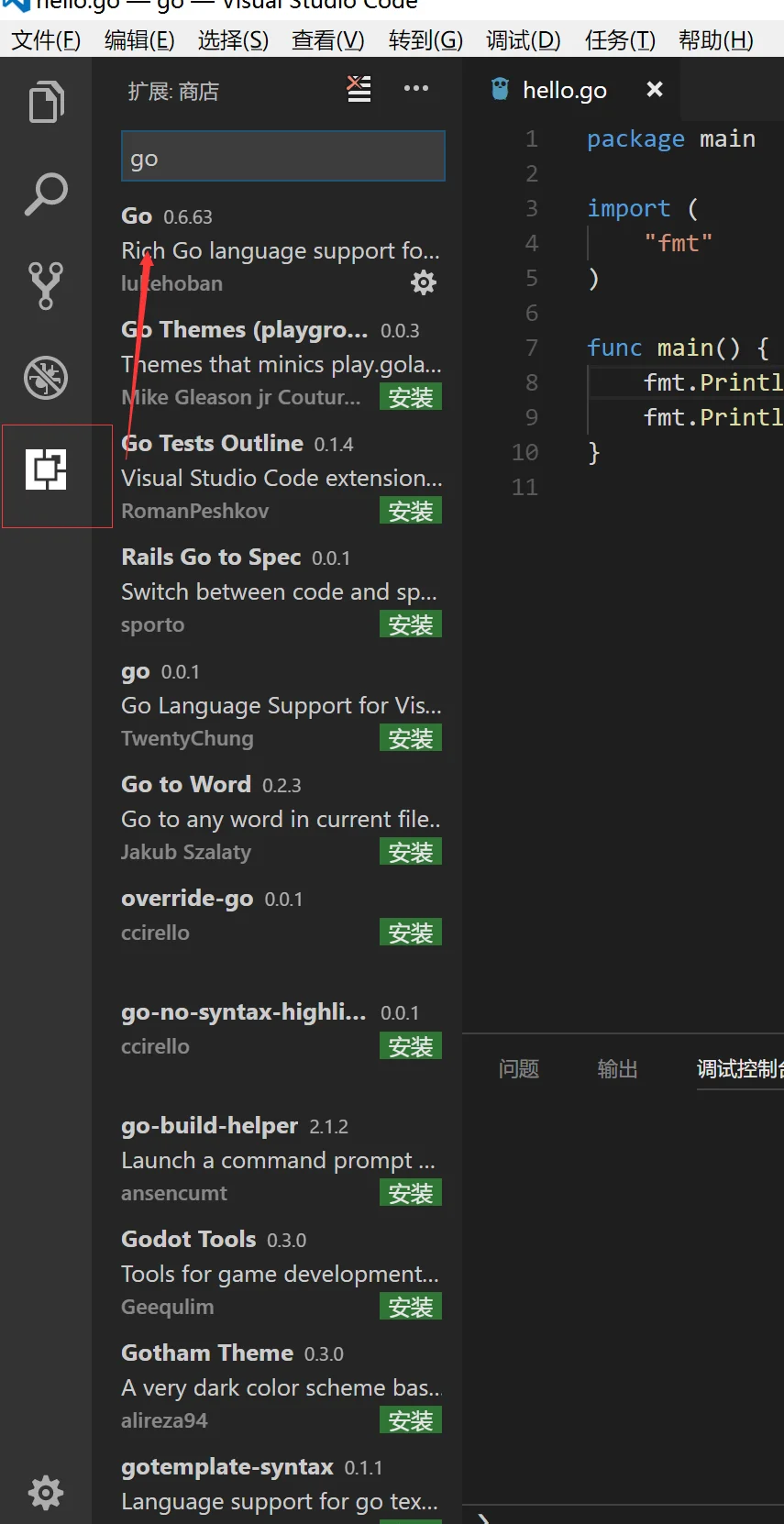The width and height of the screenshot is (784, 1524).
Task: Install the Godot Tools extension
Action: tap(411, 1307)
